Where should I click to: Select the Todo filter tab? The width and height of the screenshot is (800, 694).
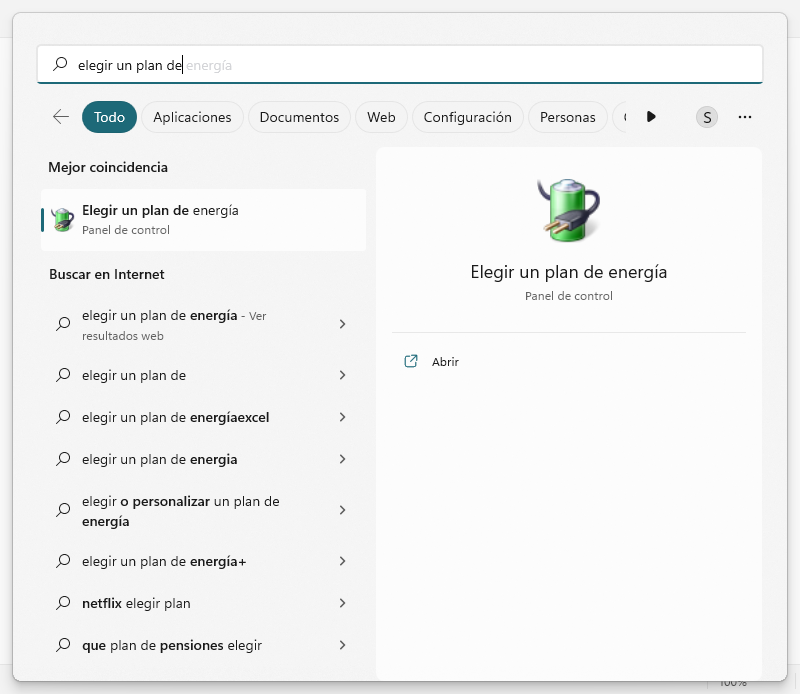(x=109, y=117)
